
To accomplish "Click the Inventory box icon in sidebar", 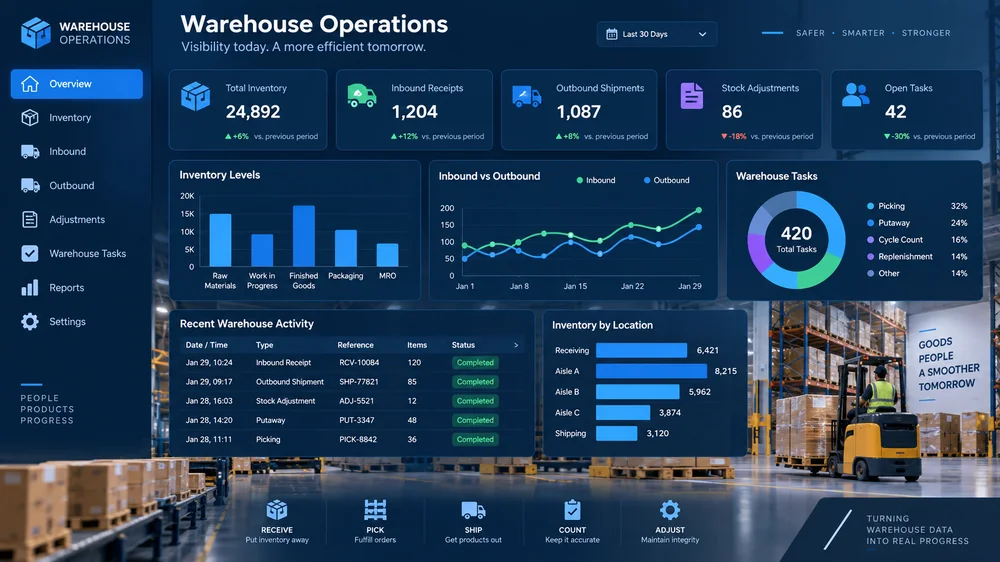I will (29, 117).
